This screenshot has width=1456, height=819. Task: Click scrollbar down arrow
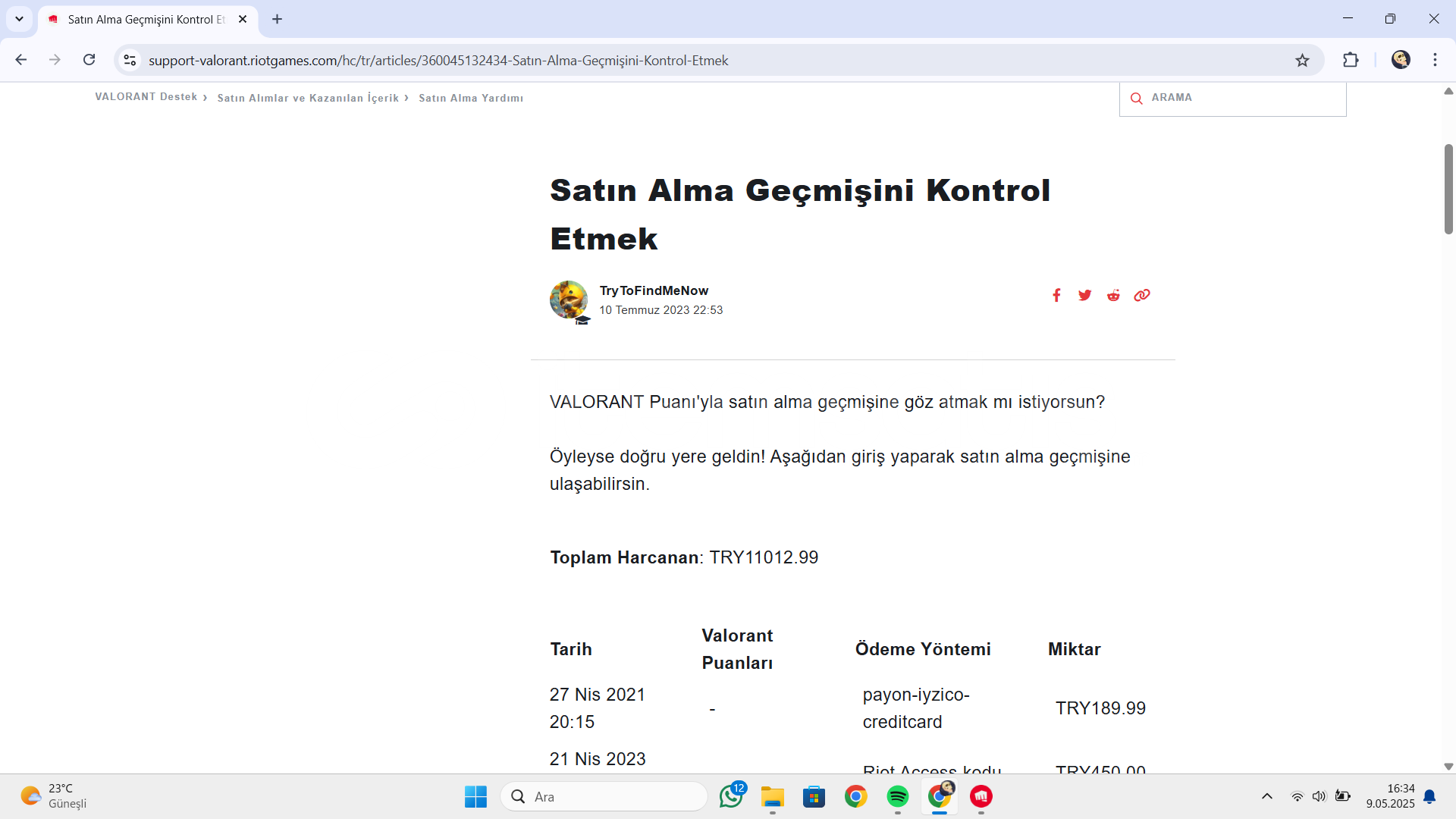click(1448, 767)
